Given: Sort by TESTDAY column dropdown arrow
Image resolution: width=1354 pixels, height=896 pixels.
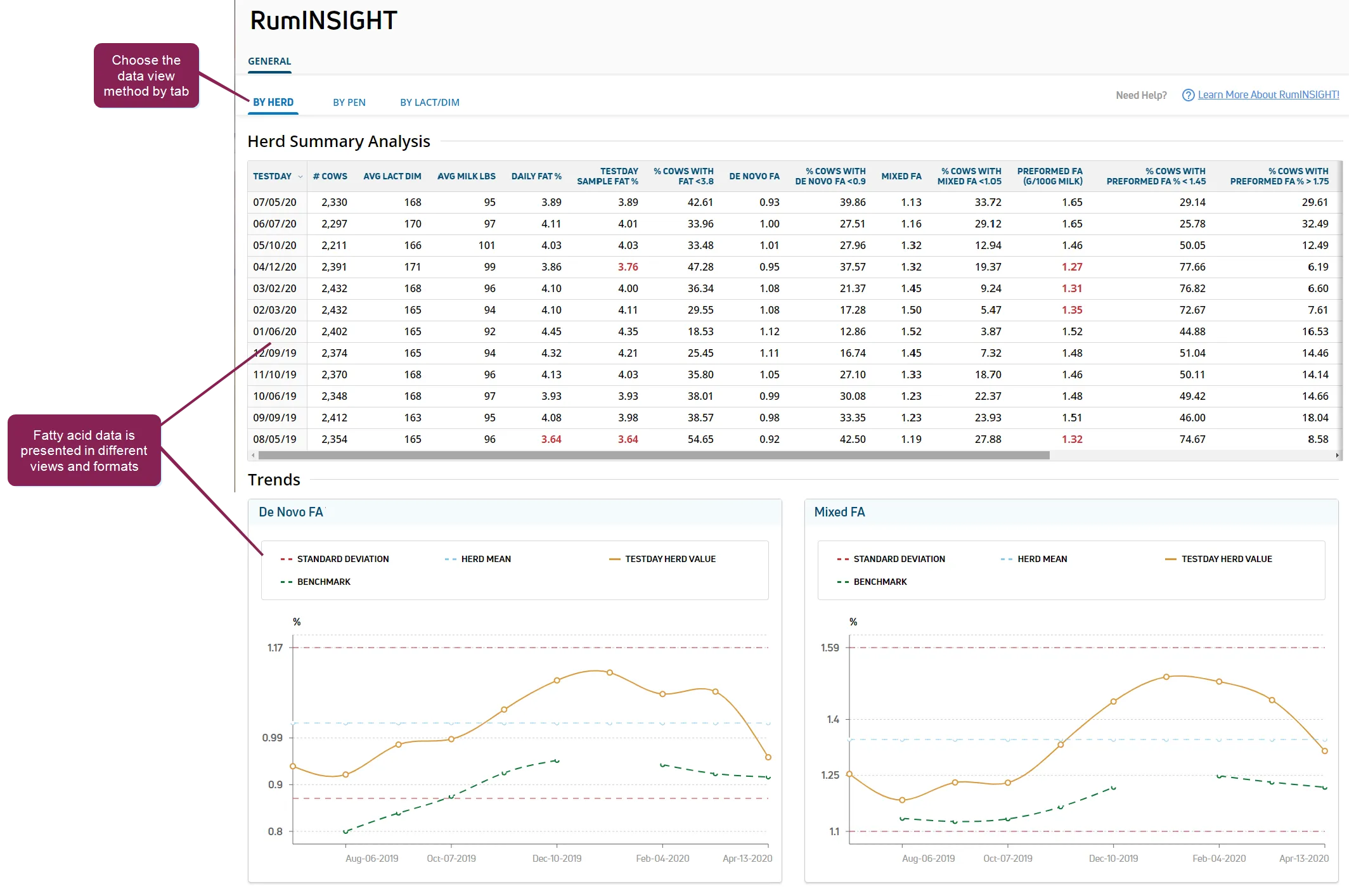Looking at the screenshot, I should pos(300,177).
